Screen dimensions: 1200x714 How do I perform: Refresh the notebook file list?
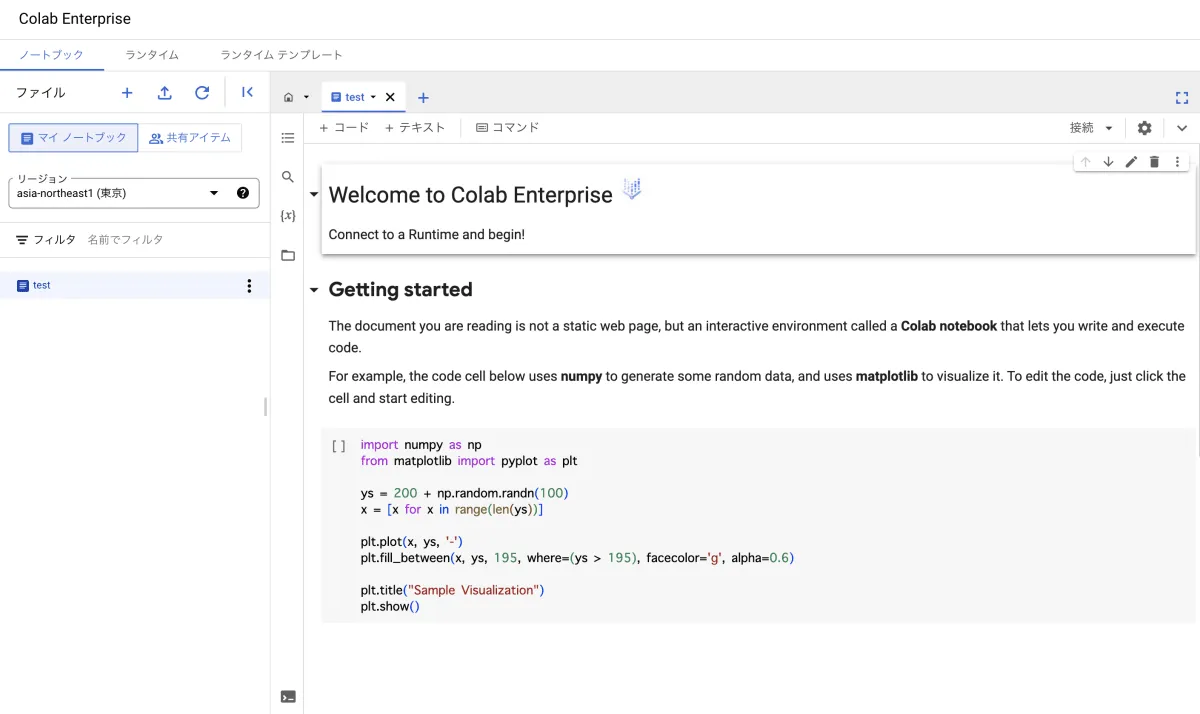point(202,93)
